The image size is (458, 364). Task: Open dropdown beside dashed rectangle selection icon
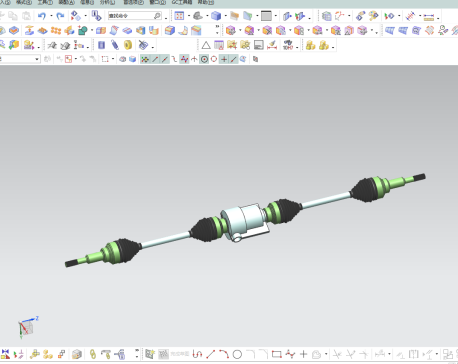(113, 59)
